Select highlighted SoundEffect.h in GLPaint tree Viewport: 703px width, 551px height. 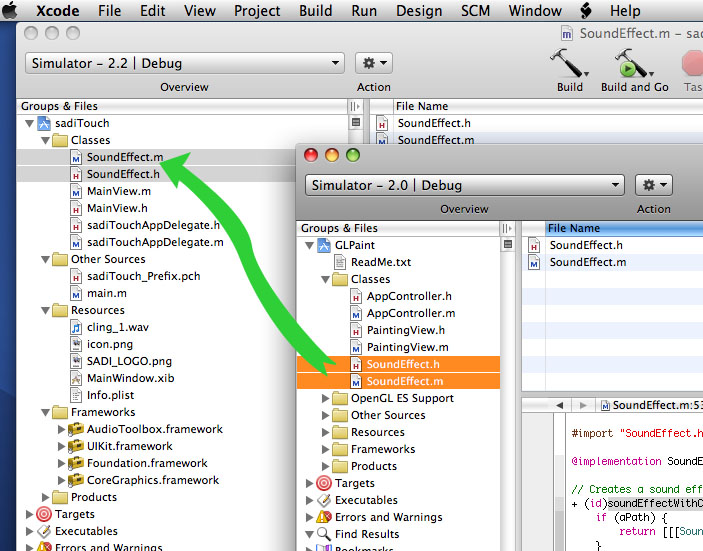coord(398,364)
